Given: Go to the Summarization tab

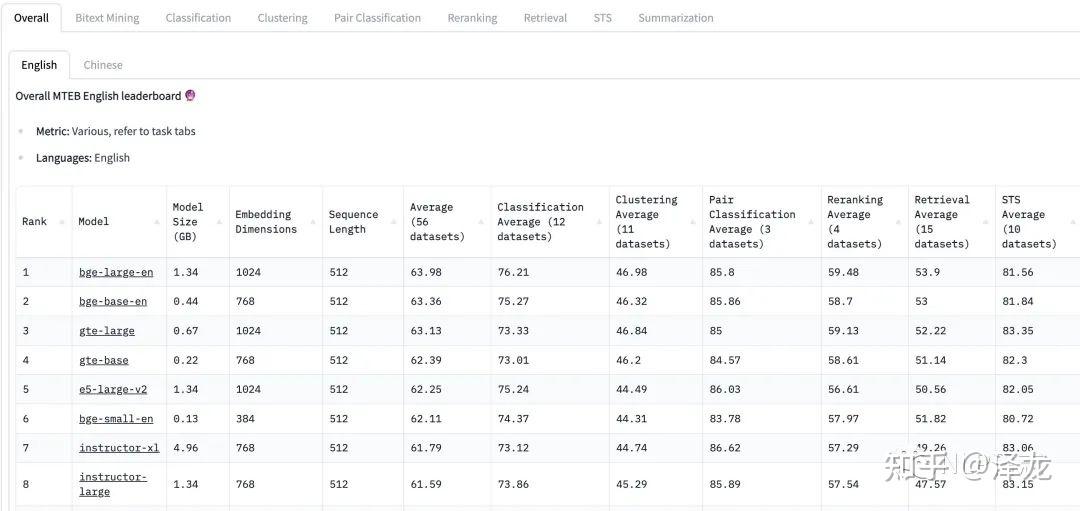Looking at the screenshot, I should tap(676, 18).
